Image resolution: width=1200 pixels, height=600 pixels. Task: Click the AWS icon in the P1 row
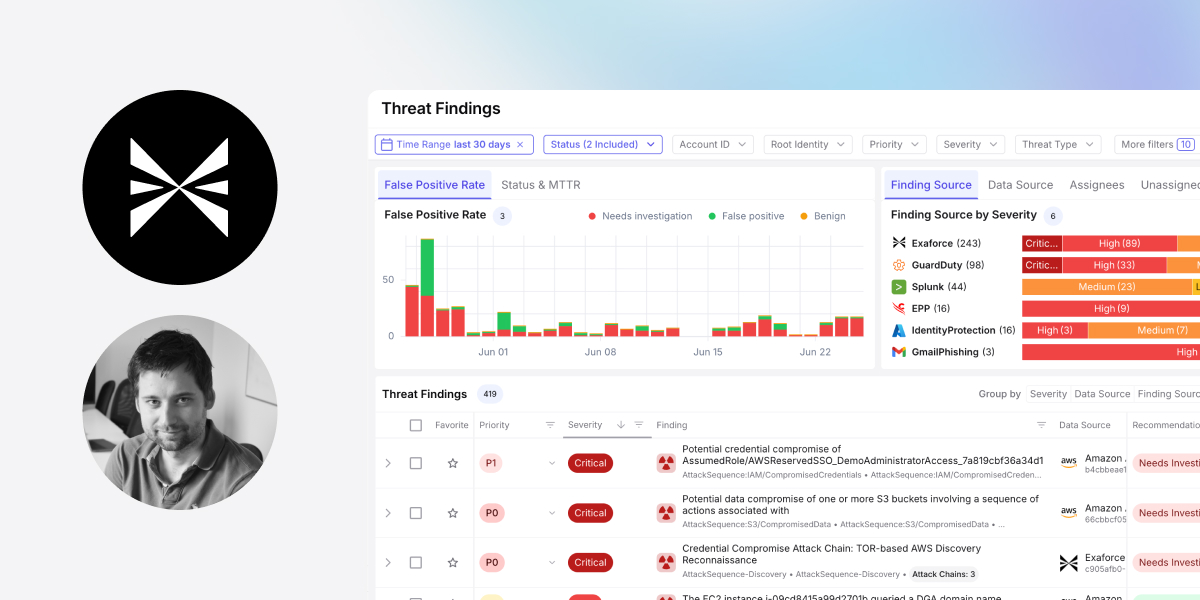click(1069, 463)
